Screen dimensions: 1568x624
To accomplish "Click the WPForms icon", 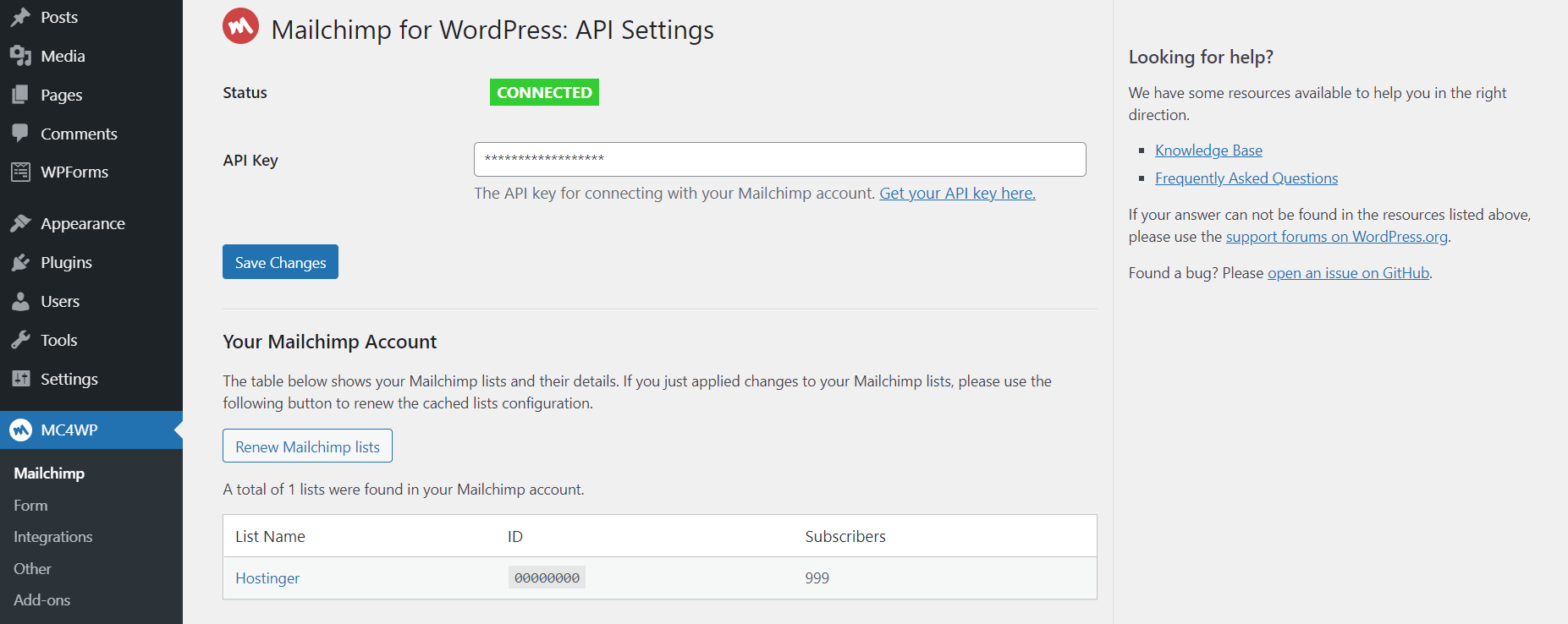I will point(20,172).
